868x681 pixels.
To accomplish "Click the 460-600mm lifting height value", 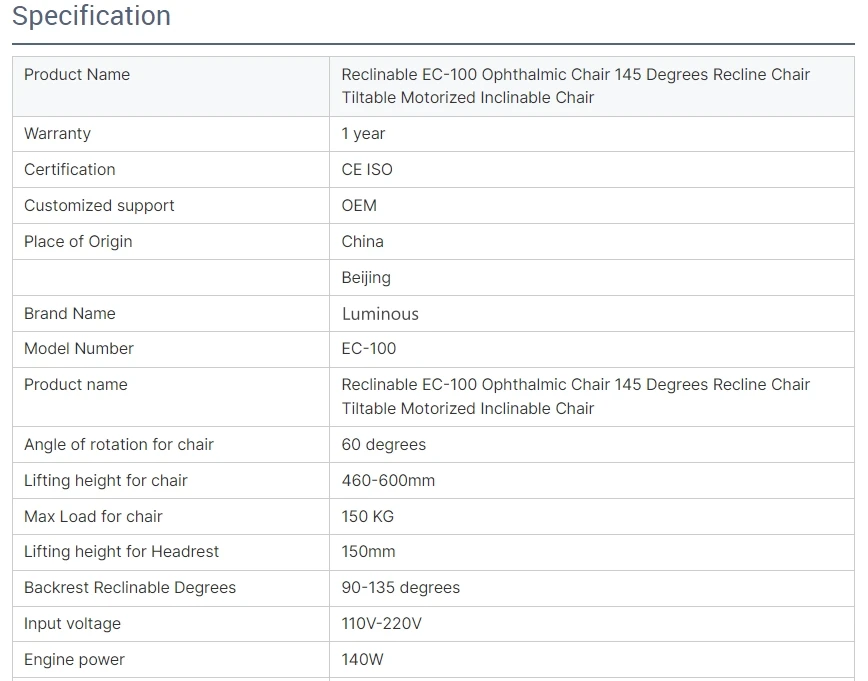I will [388, 481].
